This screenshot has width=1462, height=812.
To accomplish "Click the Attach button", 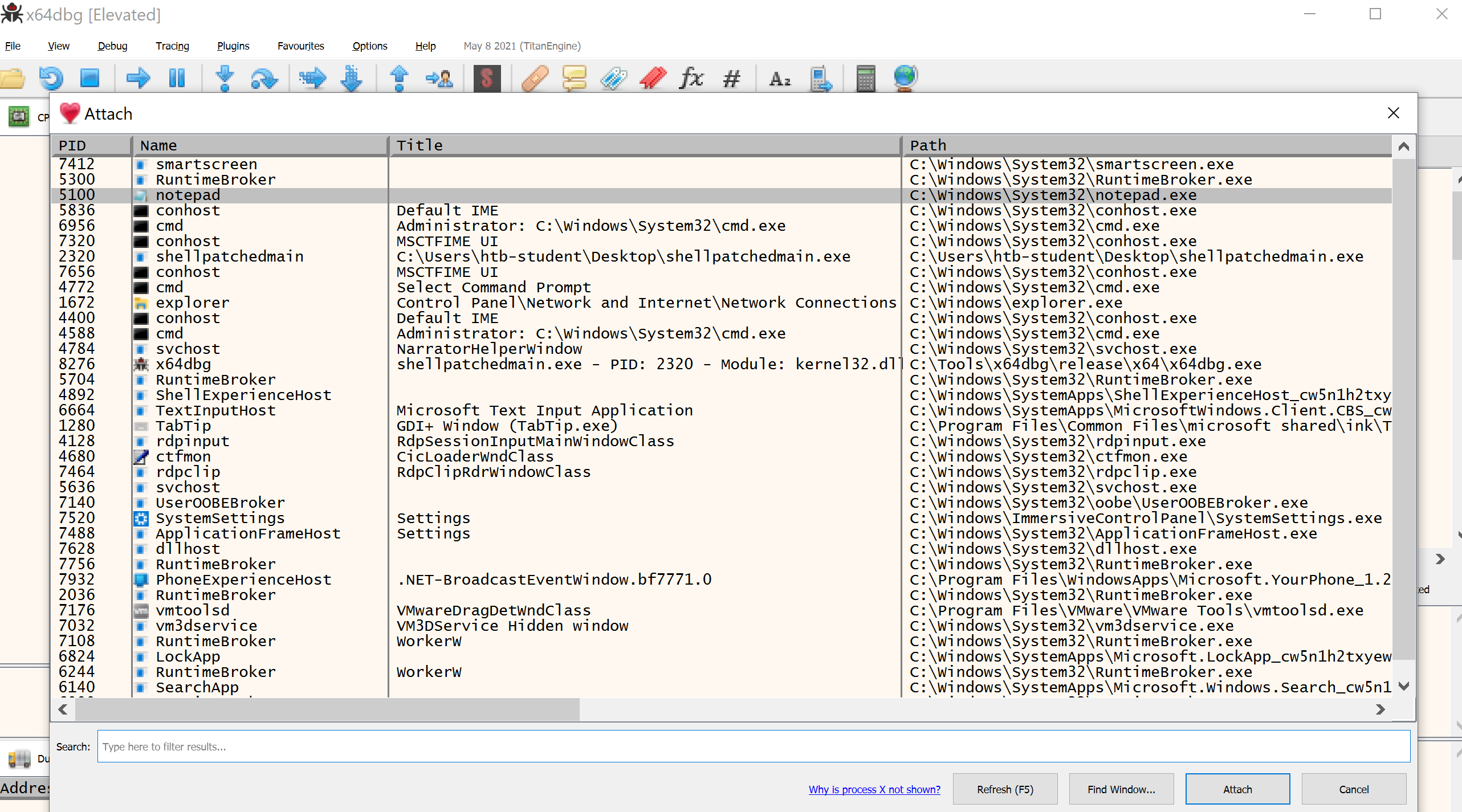I will pyautogui.click(x=1237, y=789).
